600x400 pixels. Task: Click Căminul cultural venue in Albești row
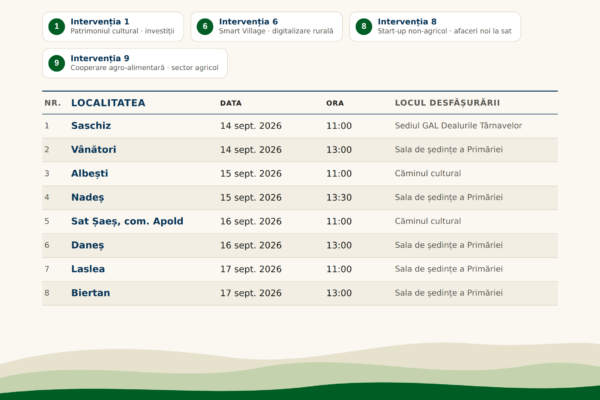pos(428,173)
